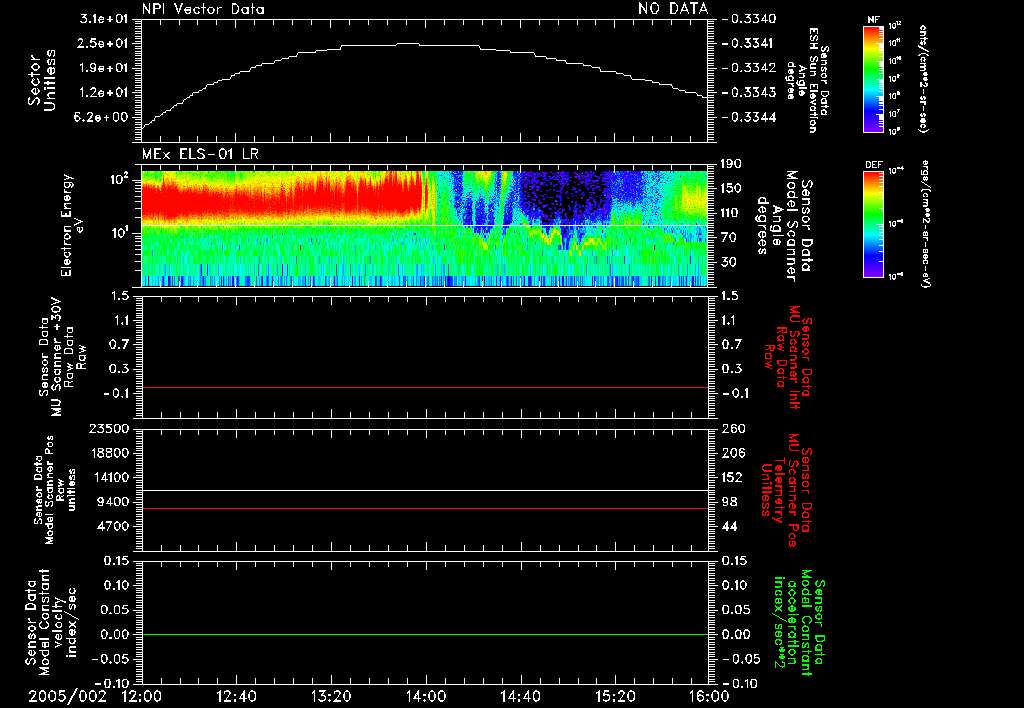Click the 12:40 time axis label
The height and width of the screenshot is (708, 1024).
coord(236,696)
